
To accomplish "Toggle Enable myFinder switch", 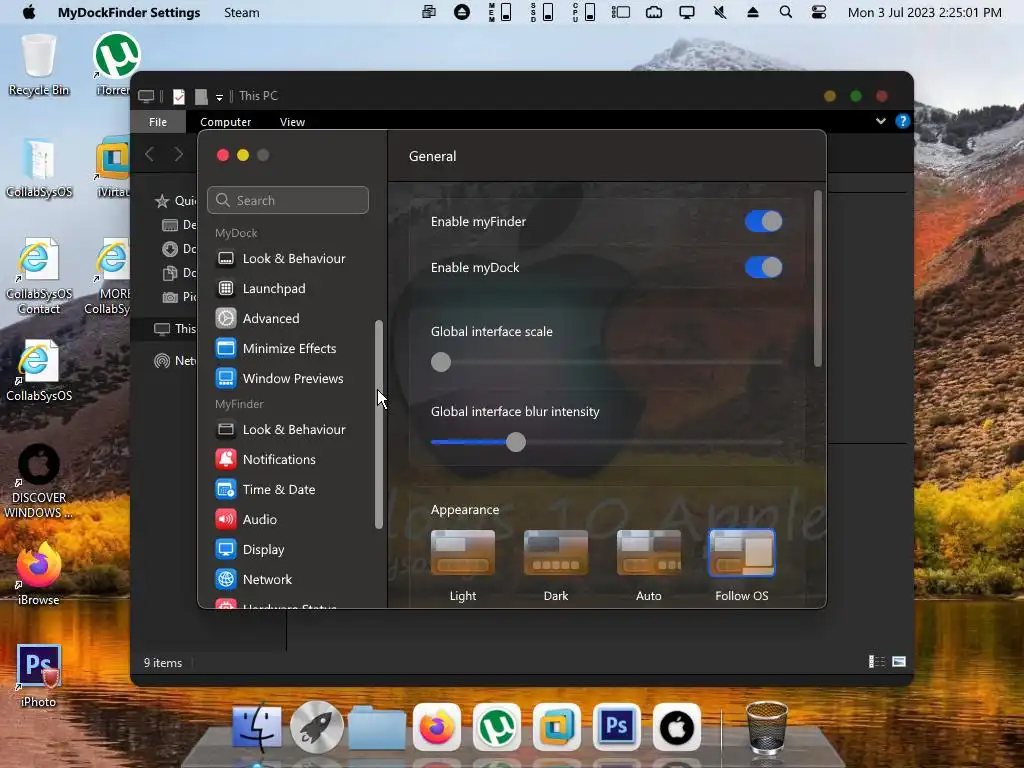I will (x=763, y=221).
